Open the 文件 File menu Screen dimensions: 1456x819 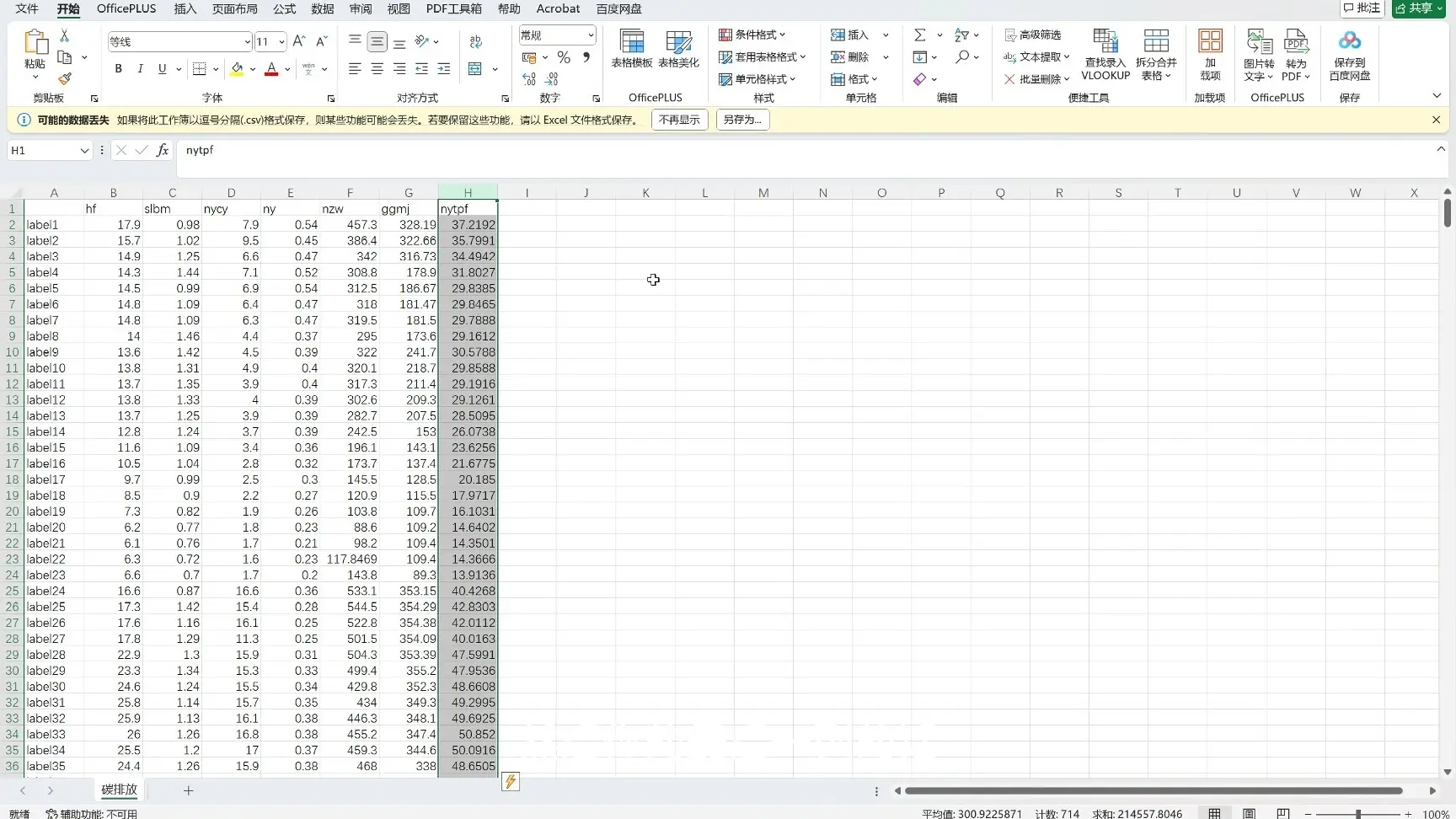27,8
